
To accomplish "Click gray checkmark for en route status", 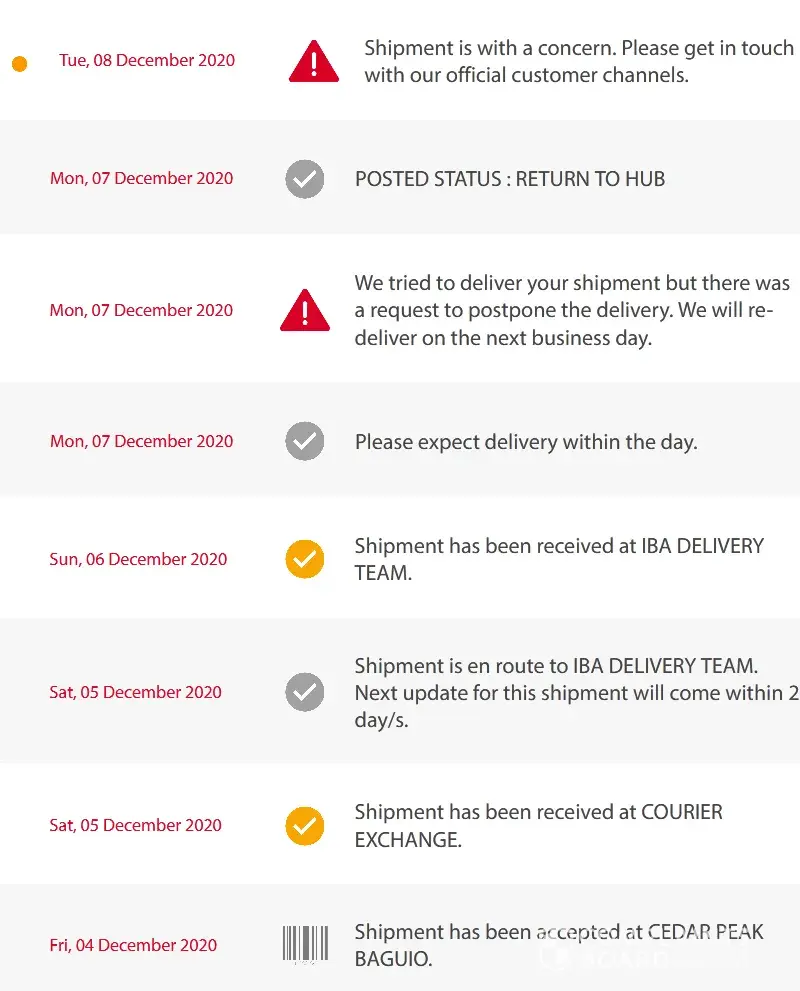I will click(x=305, y=692).
